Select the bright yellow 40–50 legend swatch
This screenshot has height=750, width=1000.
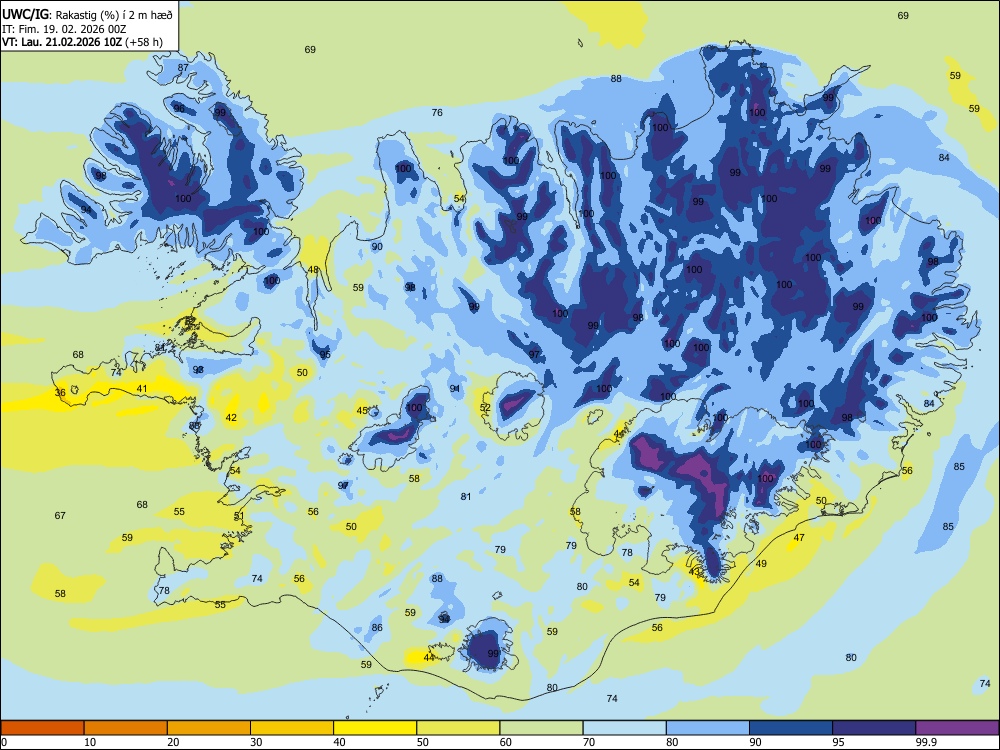coord(375,728)
